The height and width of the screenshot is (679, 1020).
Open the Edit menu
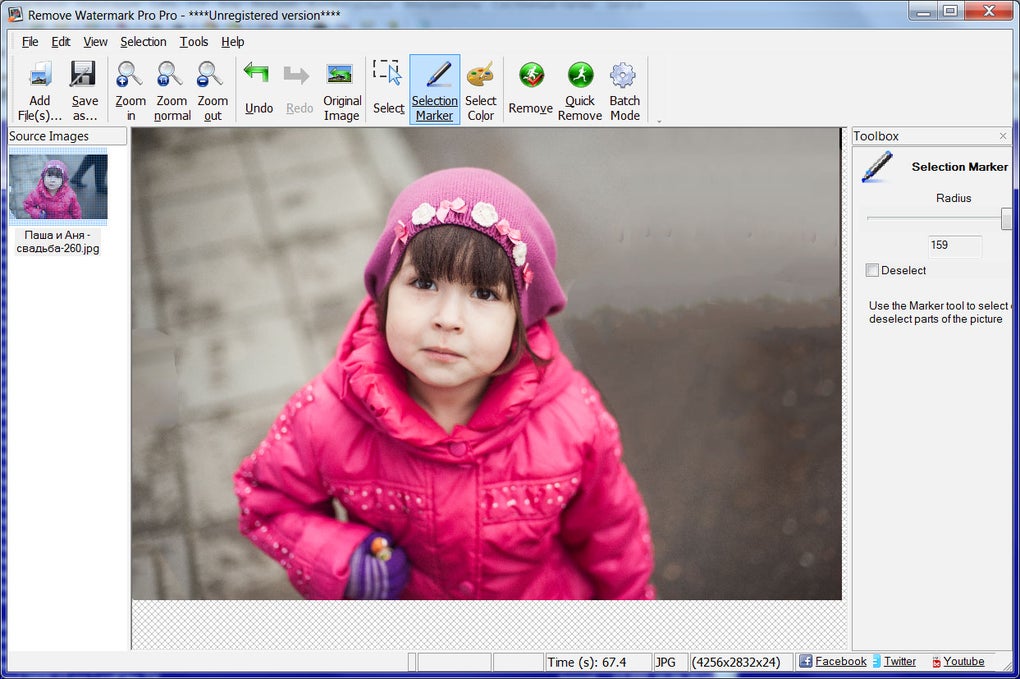pos(60,42)
